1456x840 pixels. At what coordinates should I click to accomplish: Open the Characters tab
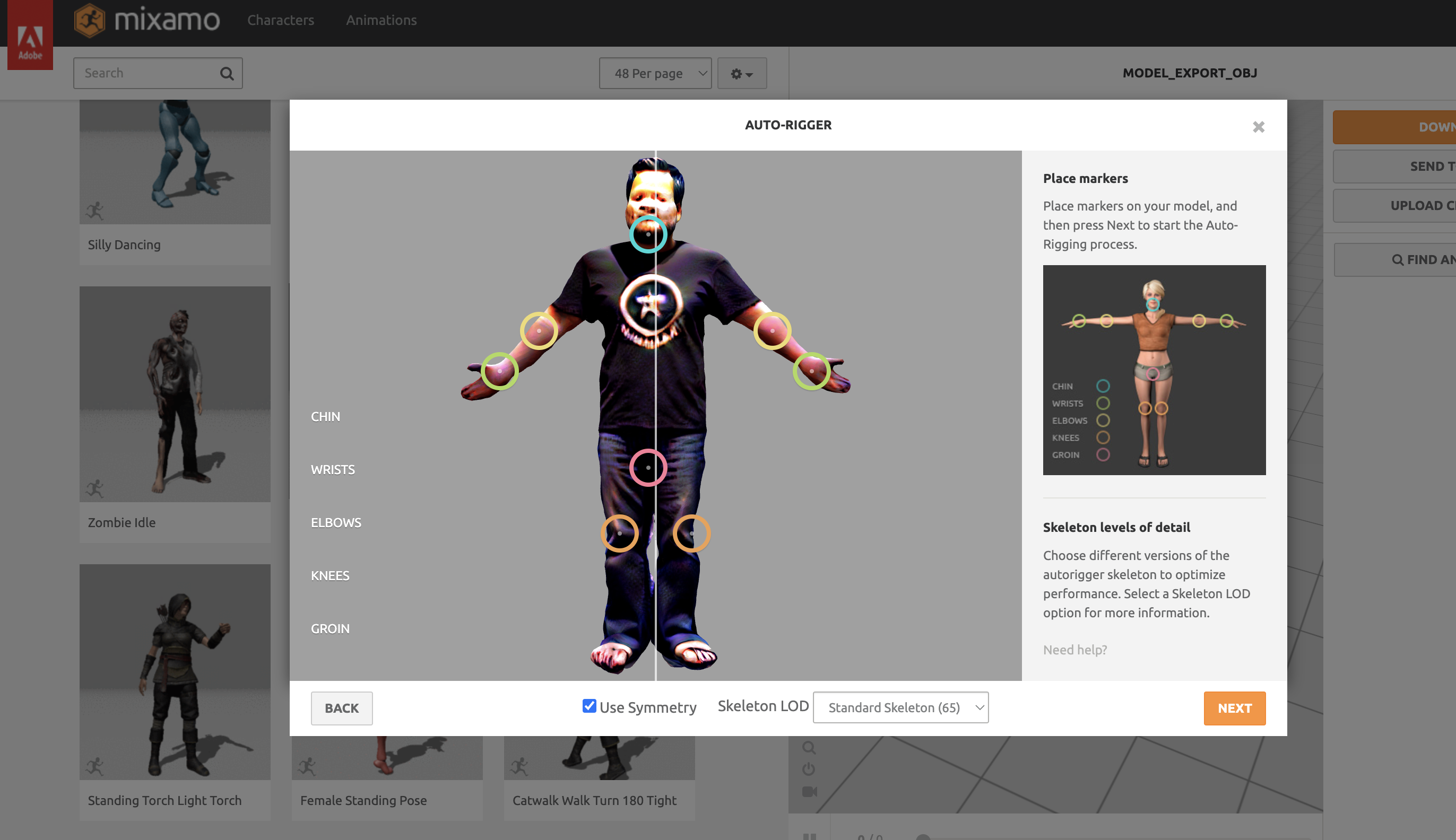tap(281, 20)
